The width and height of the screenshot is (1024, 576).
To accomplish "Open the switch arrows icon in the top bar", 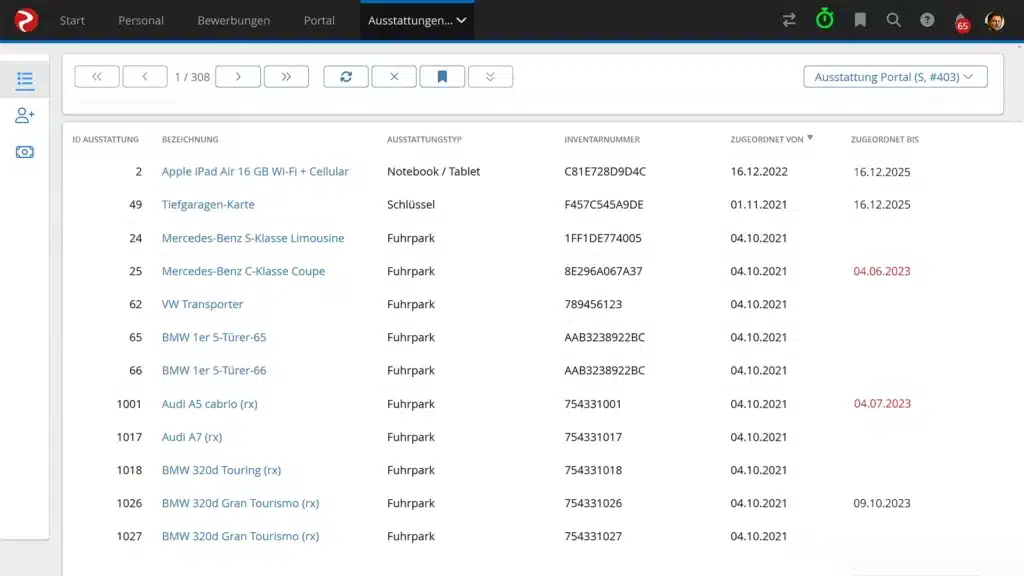I will [789, 20].
